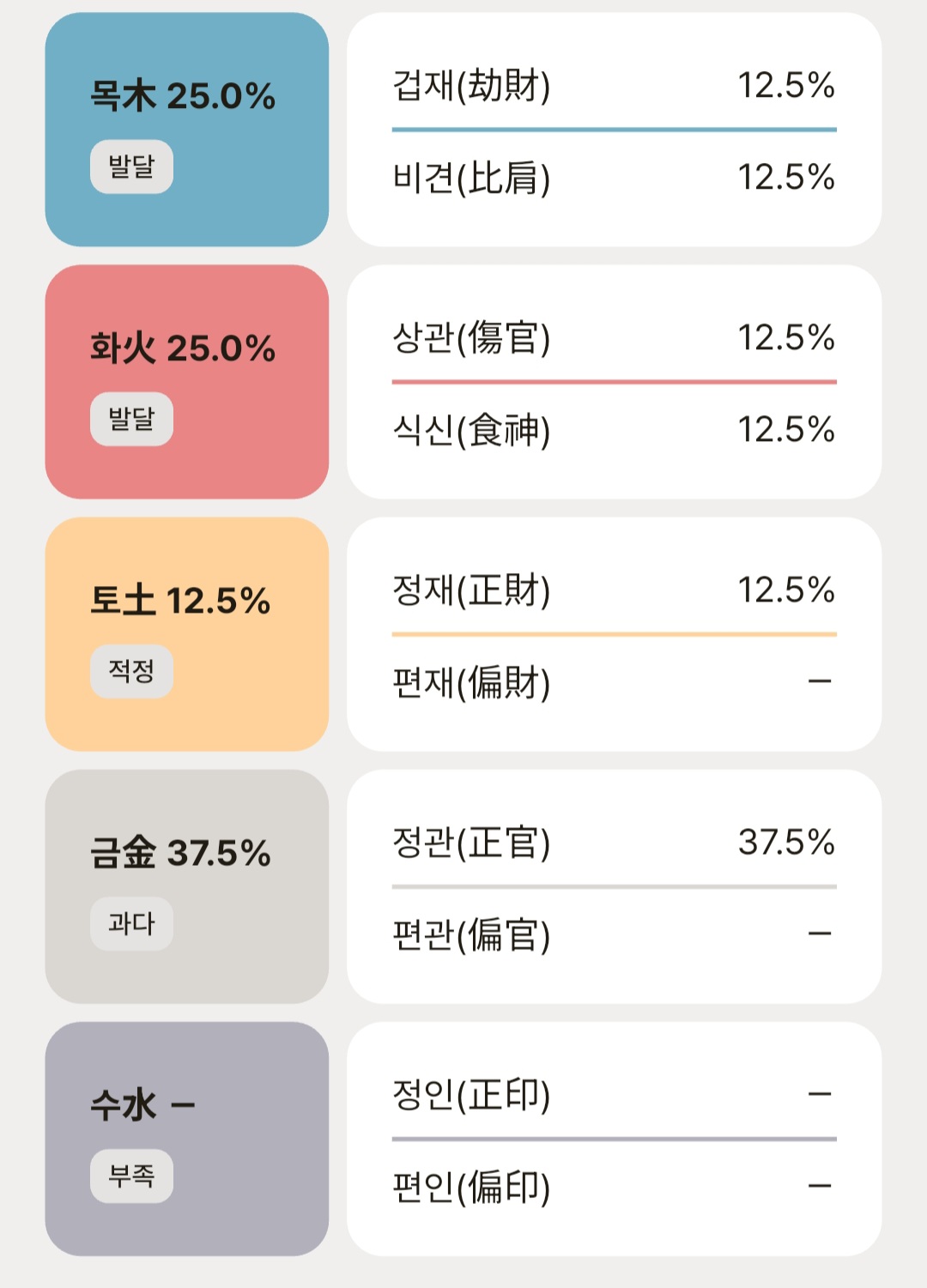The width and height of the screenshot is (927, 1288).
Task: Tap the 편관(偏官) entry
Action: (613, 934)
